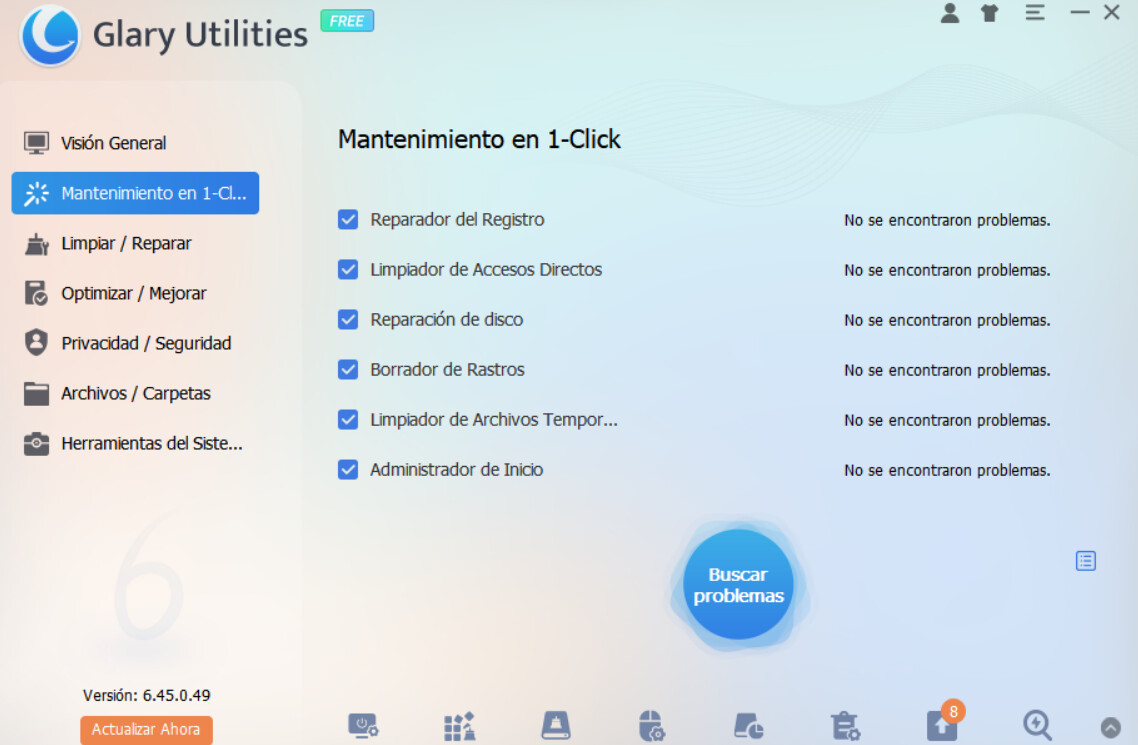Click the Privacidad / Seguridad shield icon
Viewport: 1138px width, 745px height.
[36, 342]
